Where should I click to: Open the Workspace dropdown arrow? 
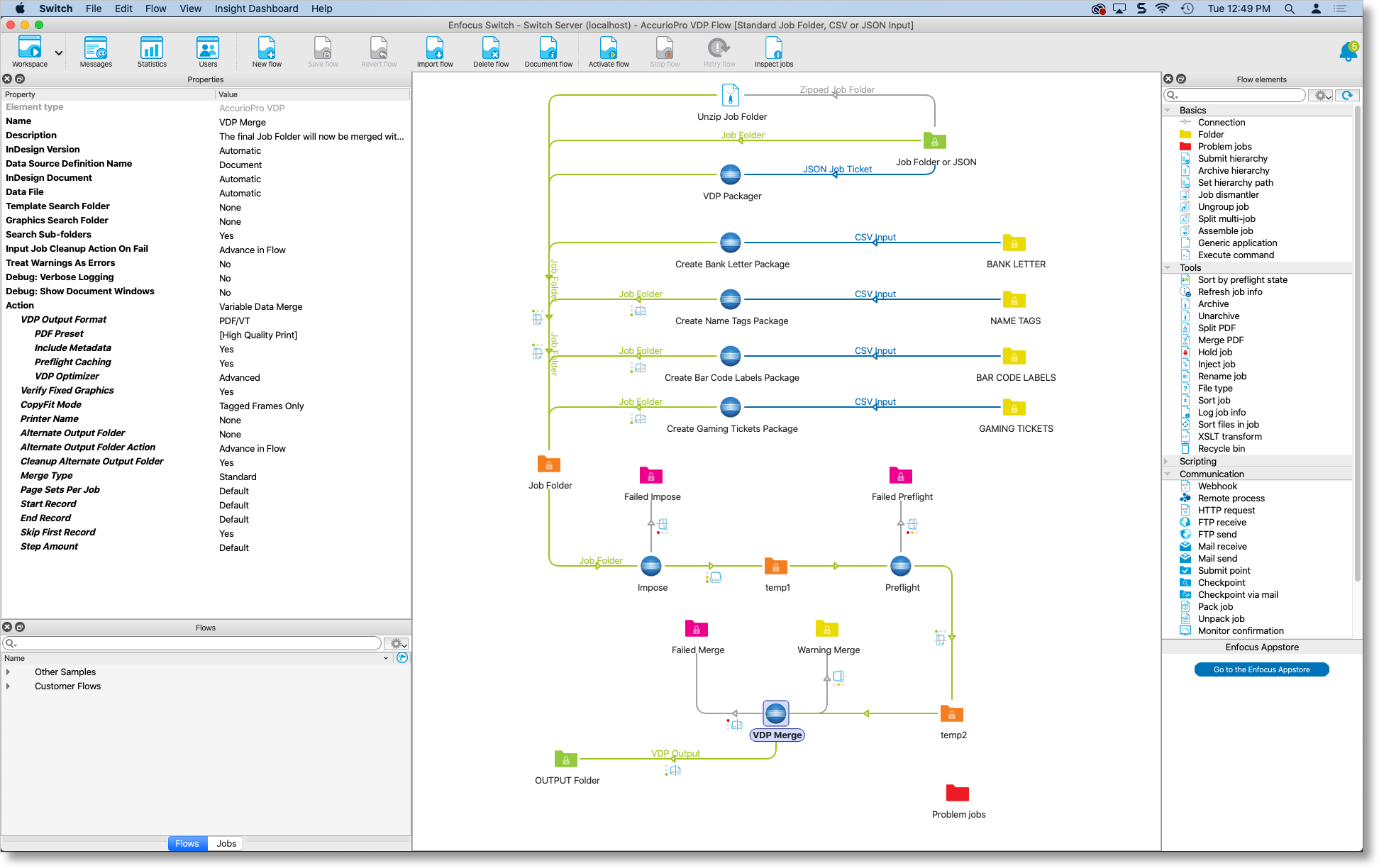coord(59,52)
